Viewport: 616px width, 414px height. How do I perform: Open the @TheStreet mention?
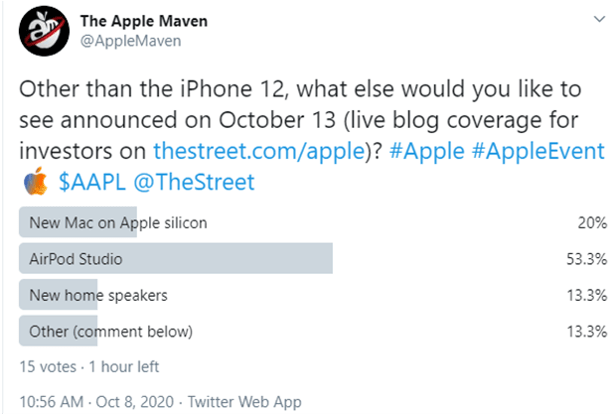tap(194, 182)
